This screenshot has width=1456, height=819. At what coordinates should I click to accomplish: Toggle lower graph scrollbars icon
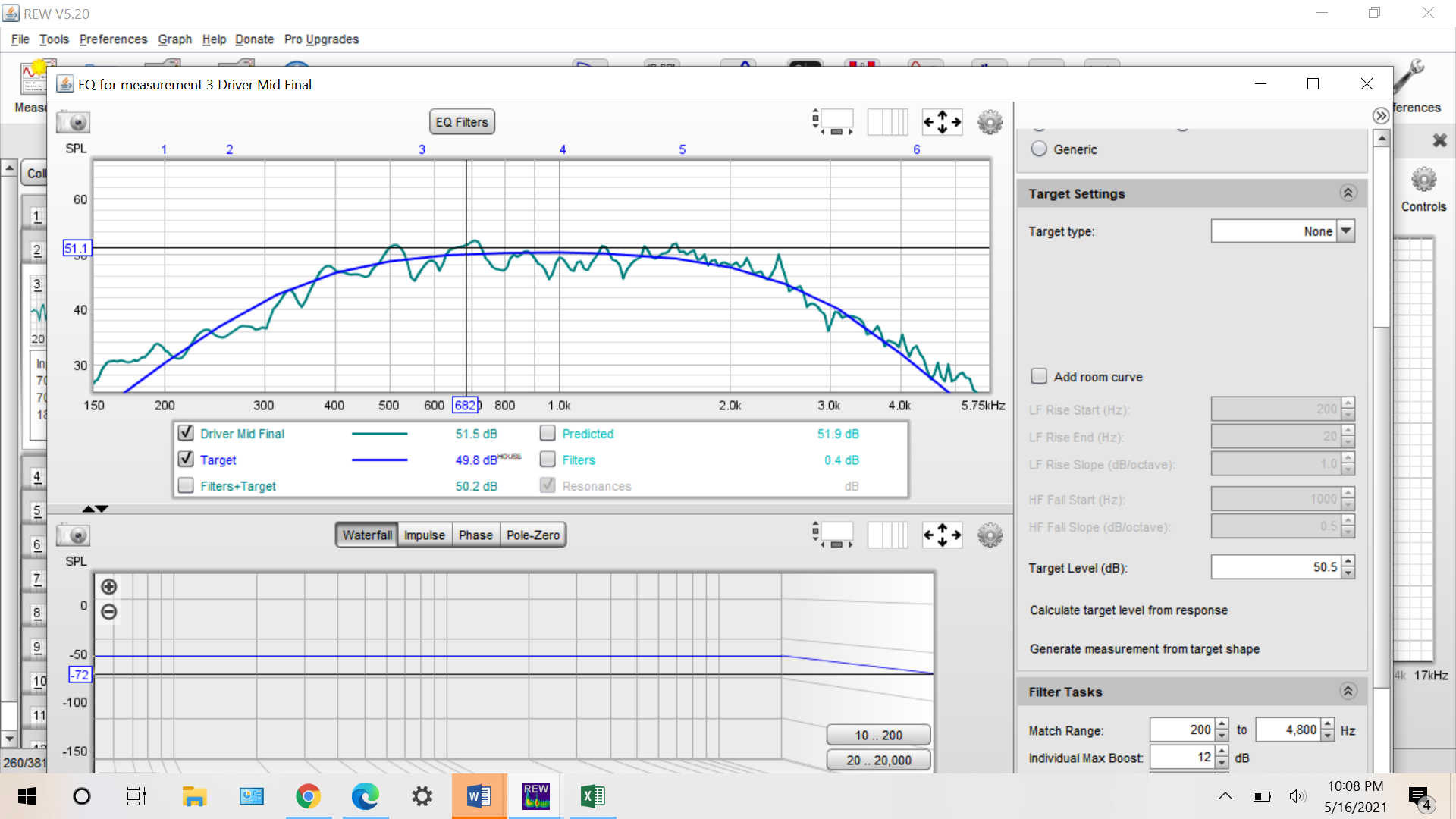click(833, 535)
